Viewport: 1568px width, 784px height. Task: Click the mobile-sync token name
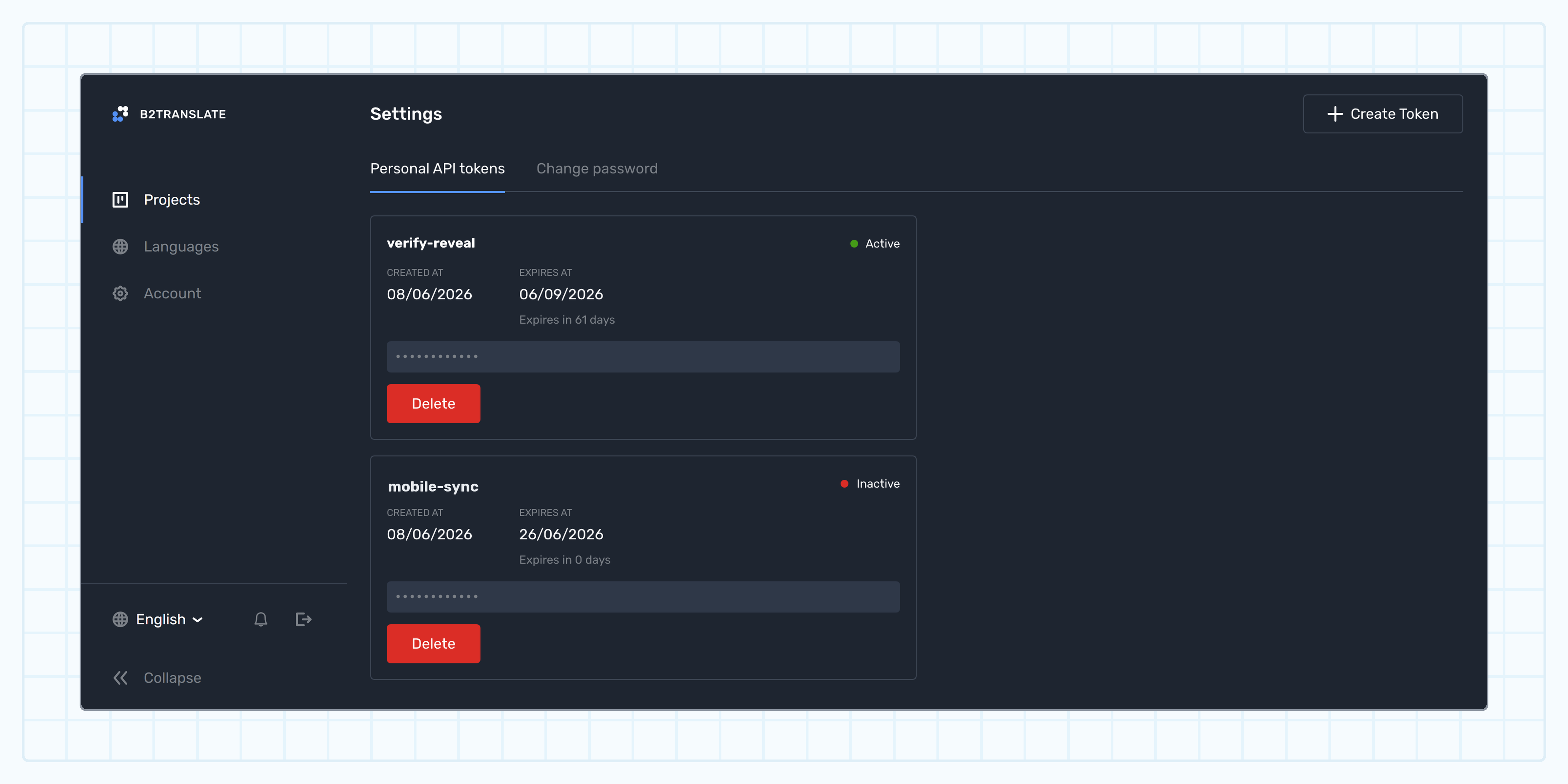pyautogui.click(x=433, y=486)
